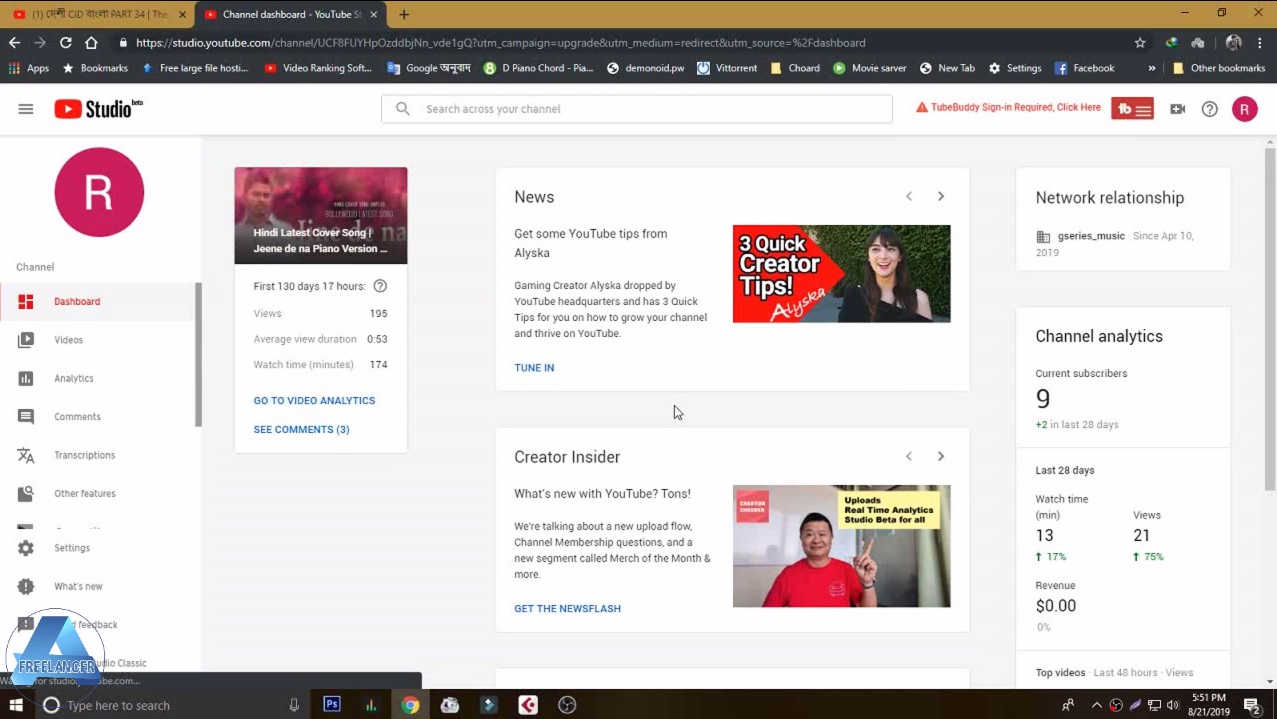This screenshot has height=719, width=1277.
Task: Open Transcriptions in the left sidebar
Action: point(84,455)
